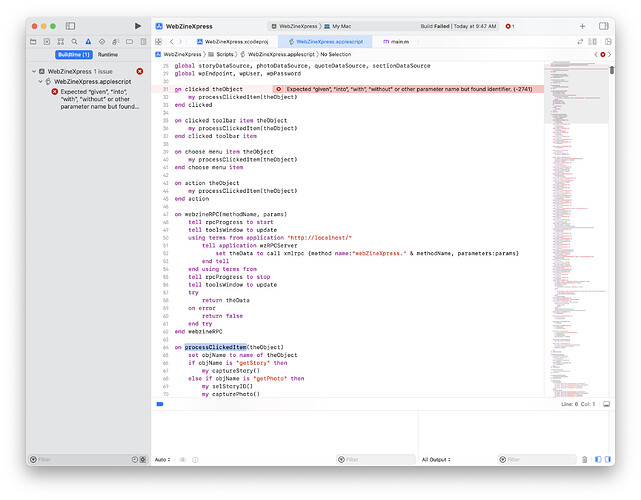Screen dimensions: 641x500
Task: Open the Report navigator icon
Action: (x=143, y=42)
